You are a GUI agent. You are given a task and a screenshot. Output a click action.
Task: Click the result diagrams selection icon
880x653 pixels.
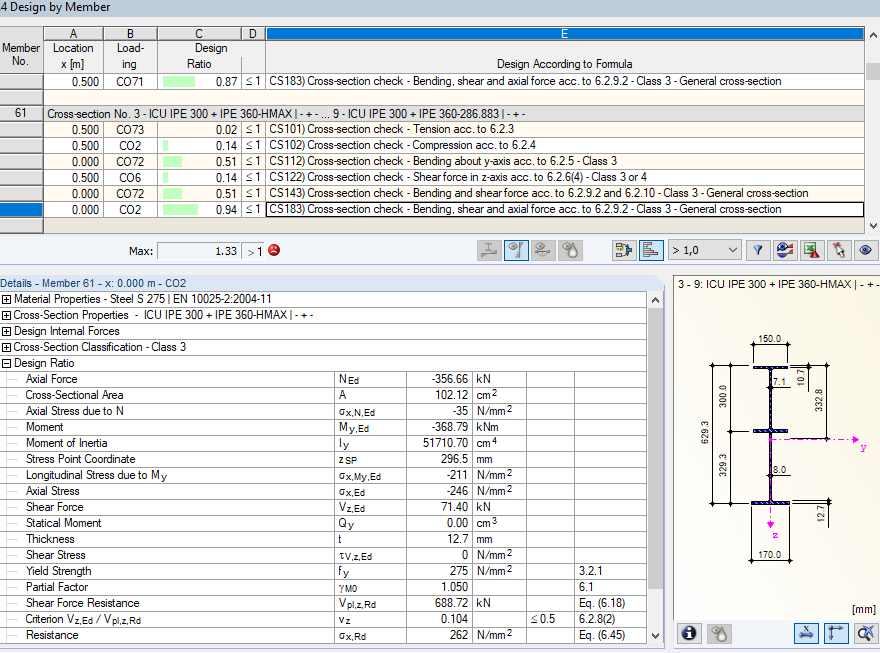tap(625, 250)
